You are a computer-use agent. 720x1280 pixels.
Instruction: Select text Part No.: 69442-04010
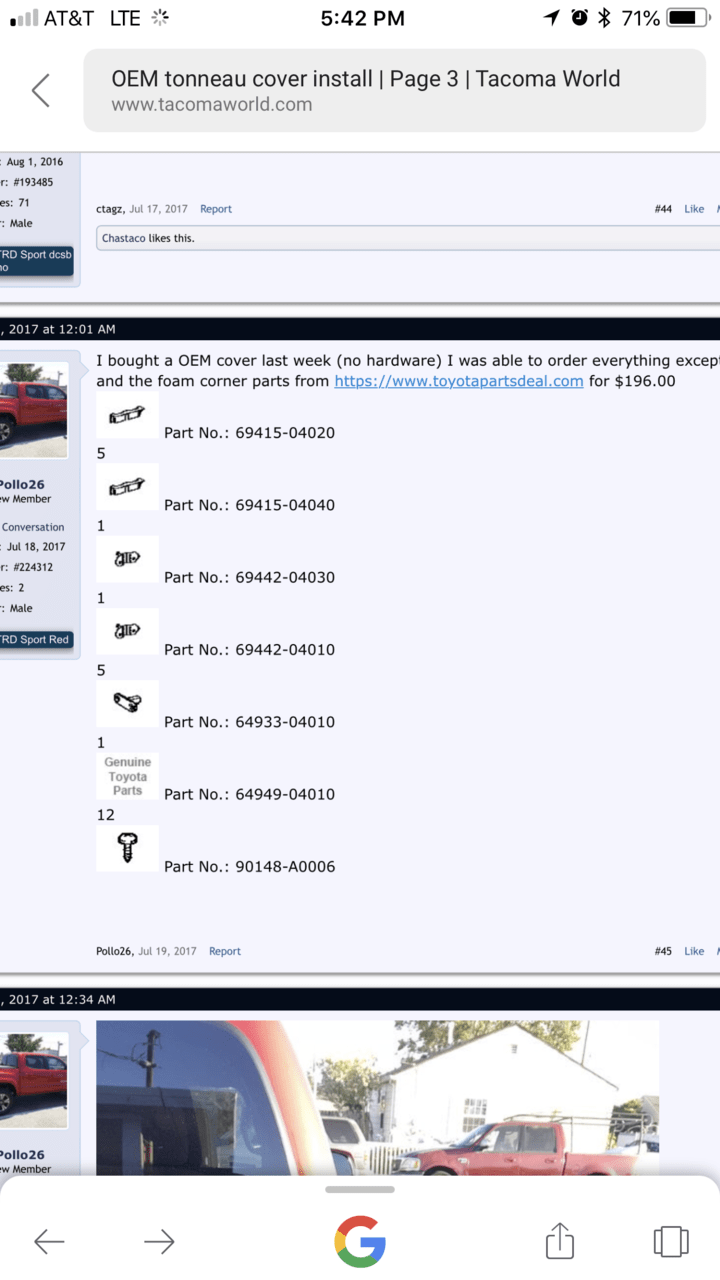point(249,649)
